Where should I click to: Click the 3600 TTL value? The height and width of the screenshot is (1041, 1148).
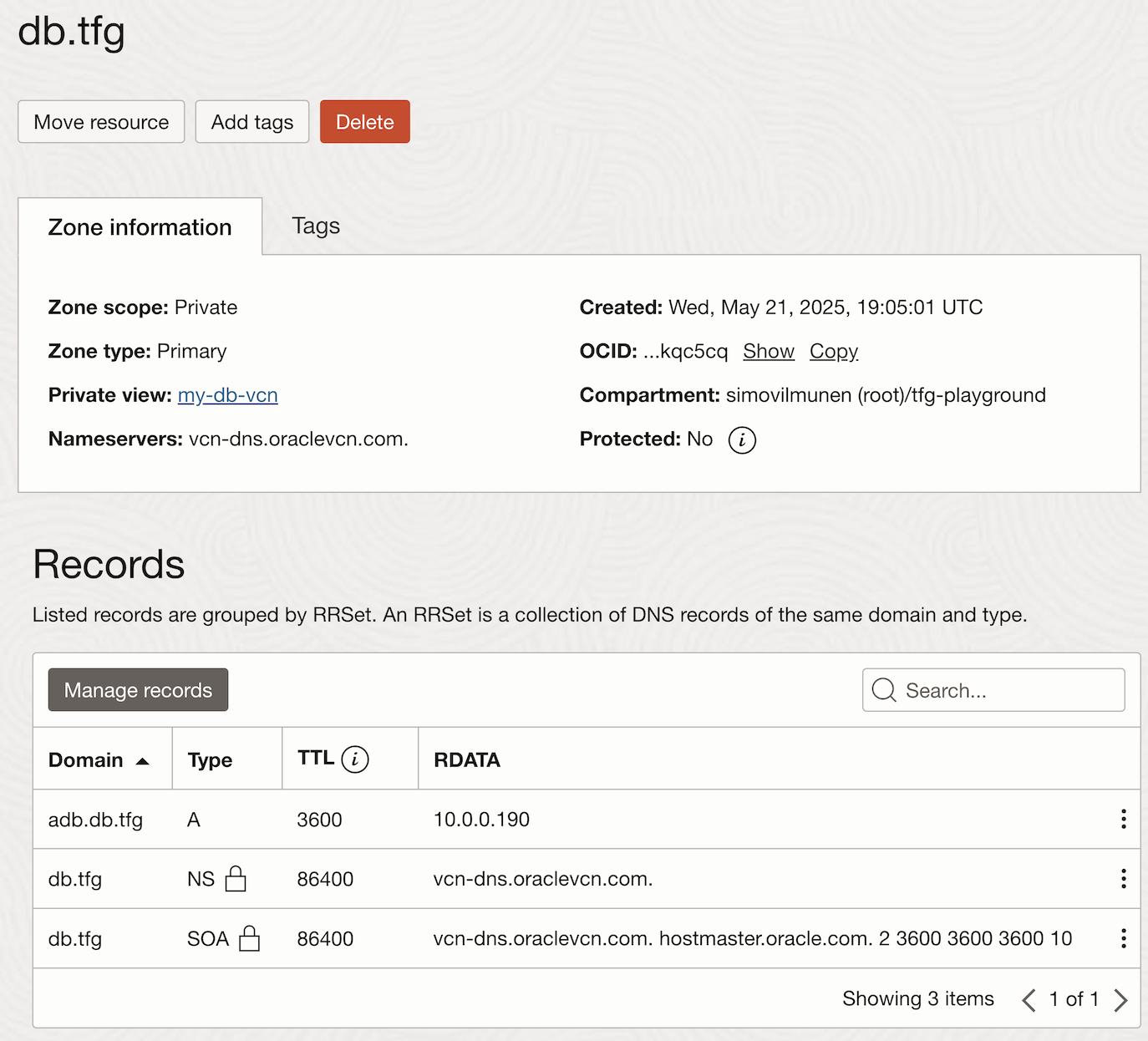coord(319,820)
